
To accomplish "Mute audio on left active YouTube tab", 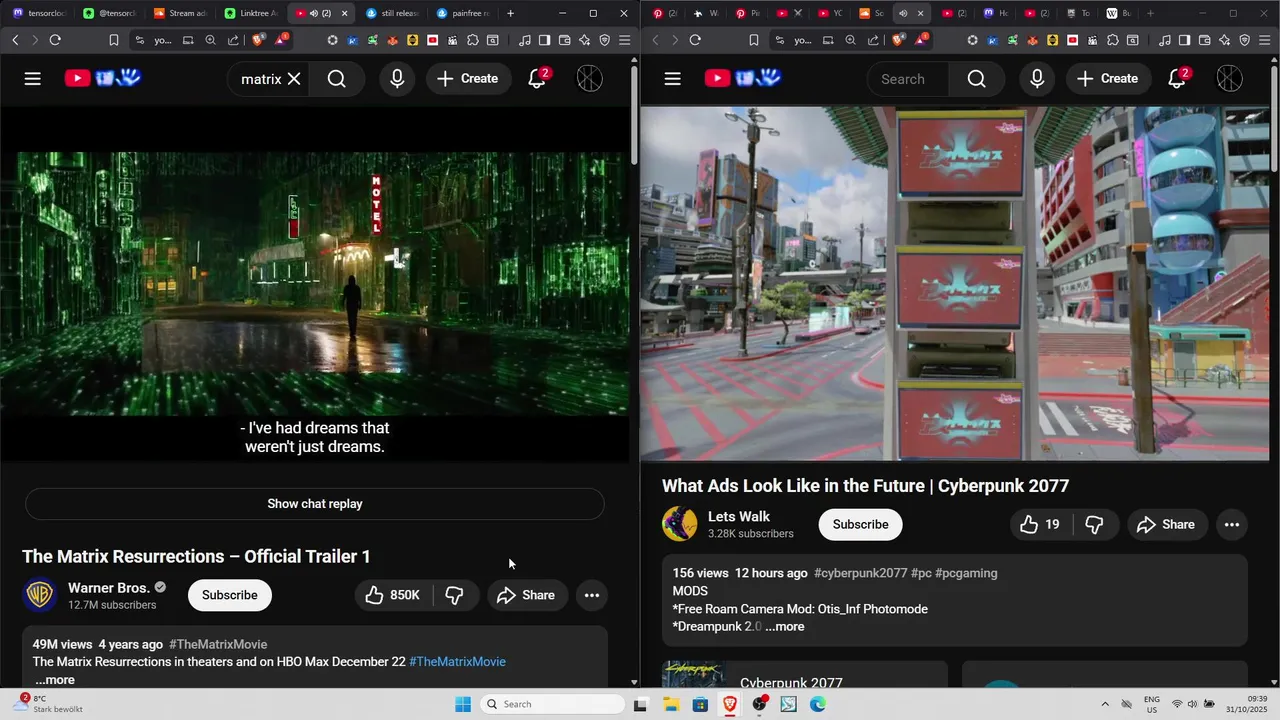I will [314, 13].
